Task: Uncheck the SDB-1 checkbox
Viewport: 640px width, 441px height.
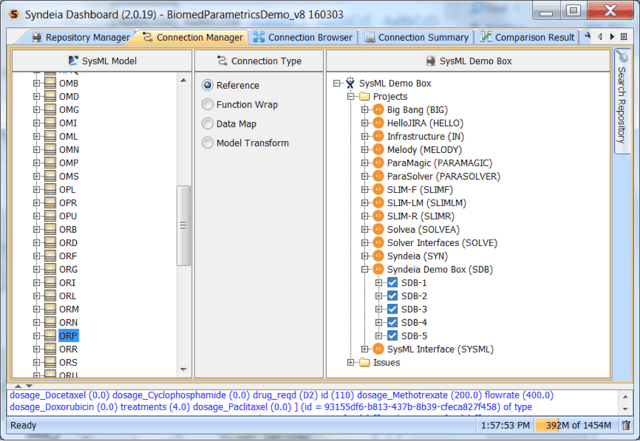Action: click(x=392, y=283)
